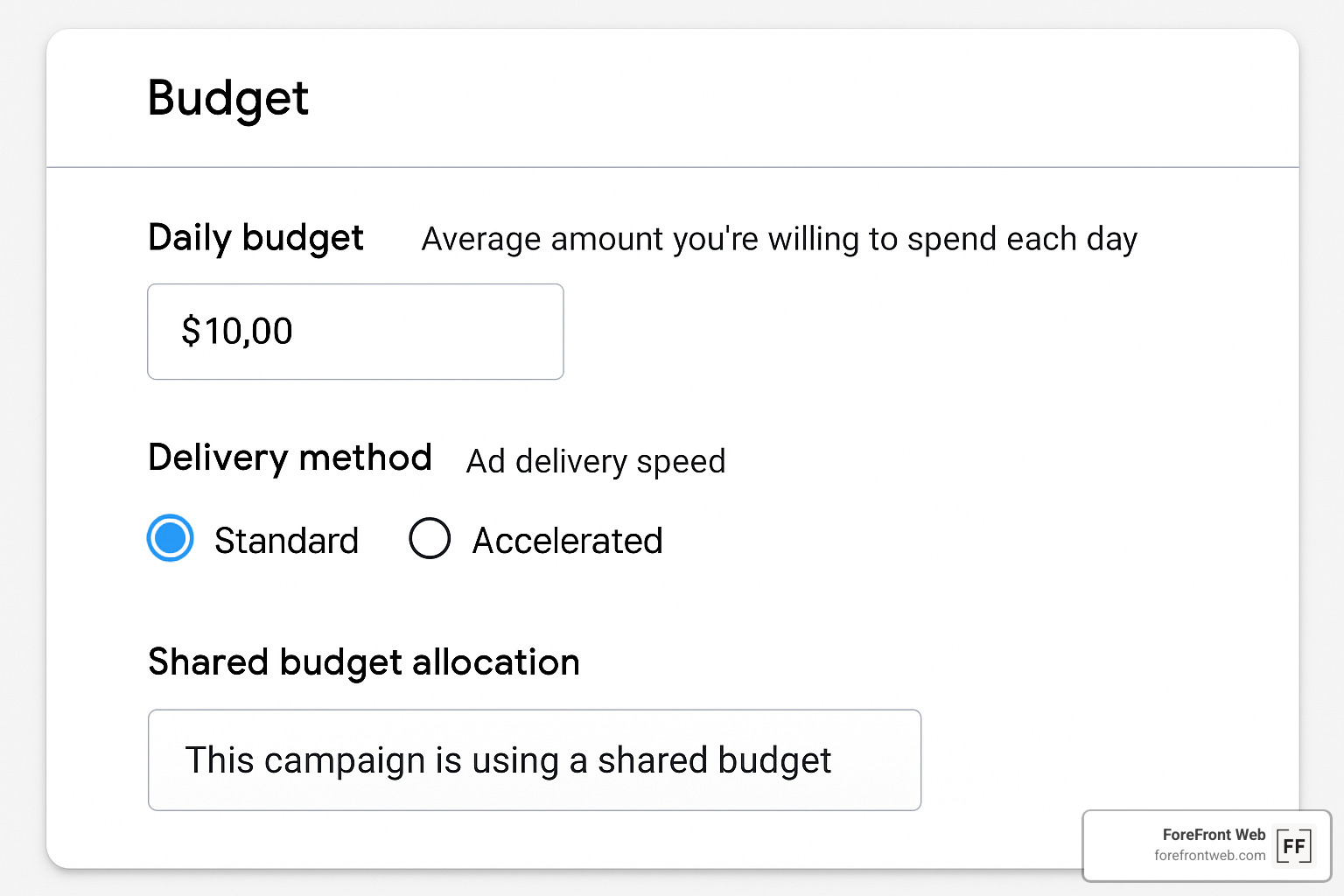
Task: Click the shared budget allocation field
Action: point(535,760)
